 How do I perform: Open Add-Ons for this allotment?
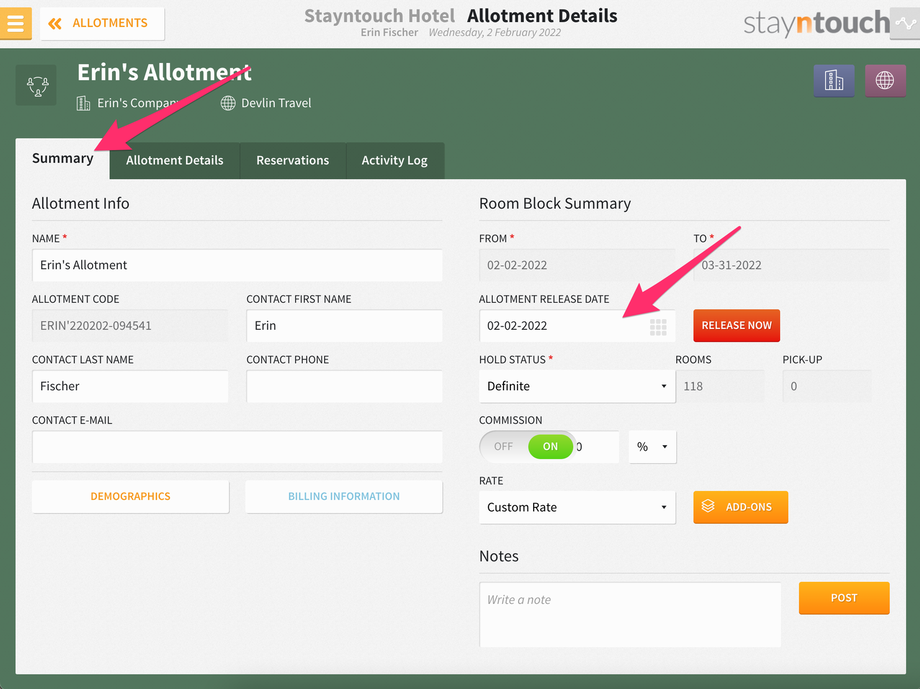click(740, 507)
